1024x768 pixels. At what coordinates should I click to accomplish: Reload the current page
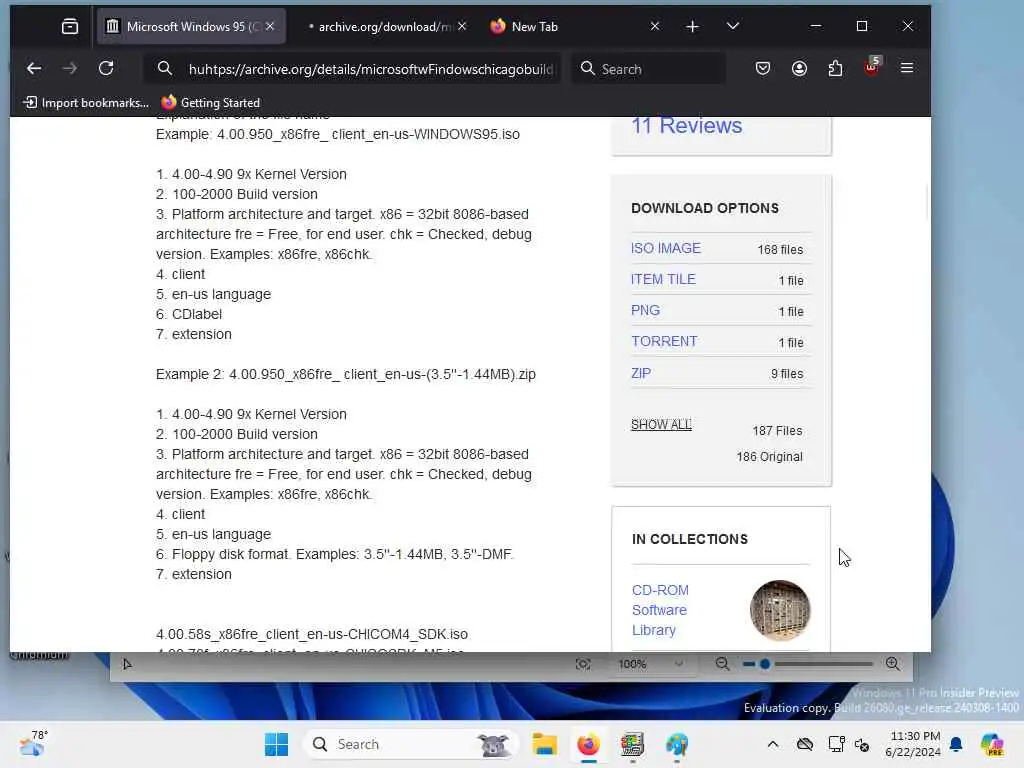point(106,68)
